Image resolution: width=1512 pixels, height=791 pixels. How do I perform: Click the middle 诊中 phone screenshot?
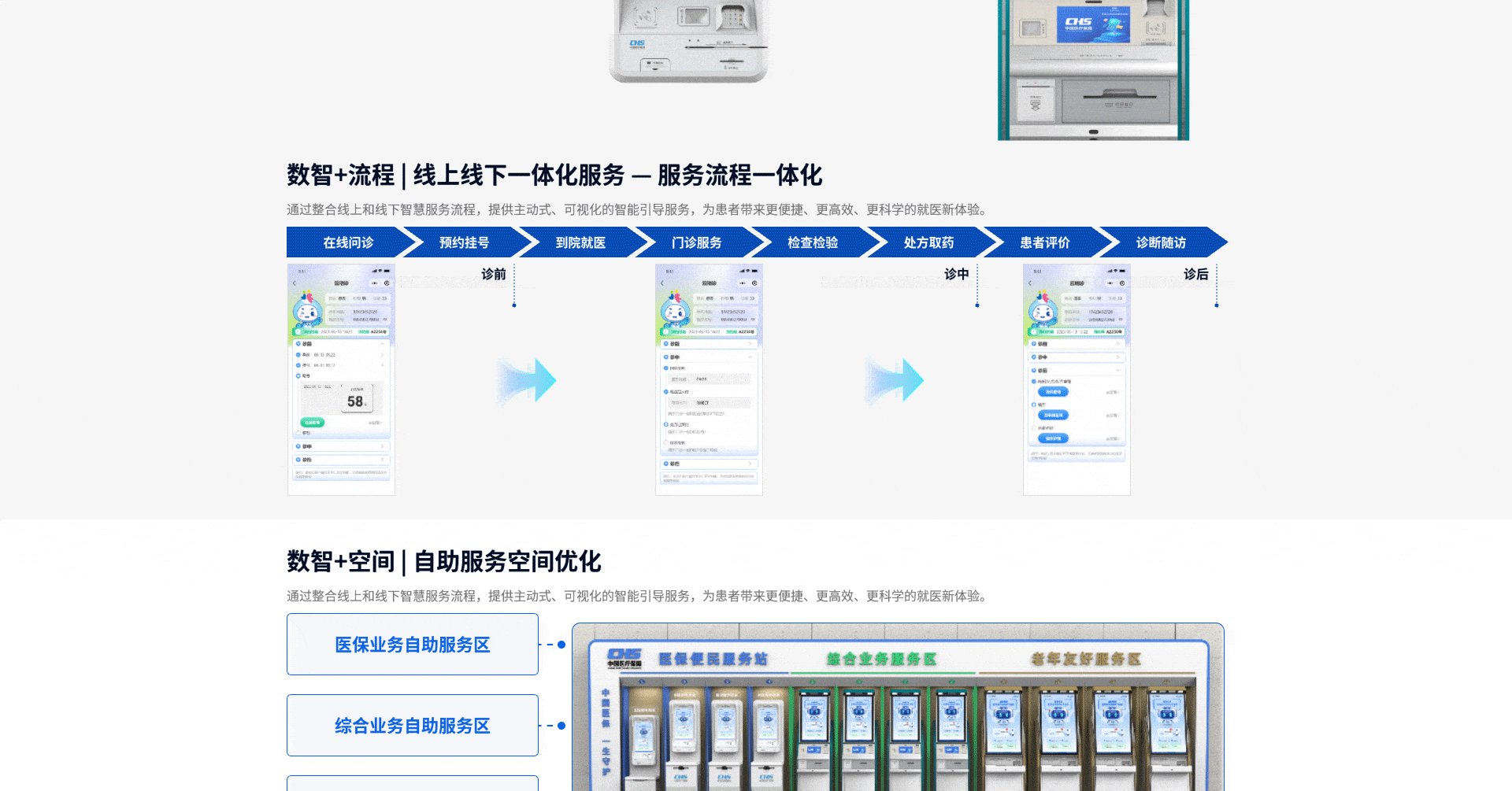click(709, 380)
